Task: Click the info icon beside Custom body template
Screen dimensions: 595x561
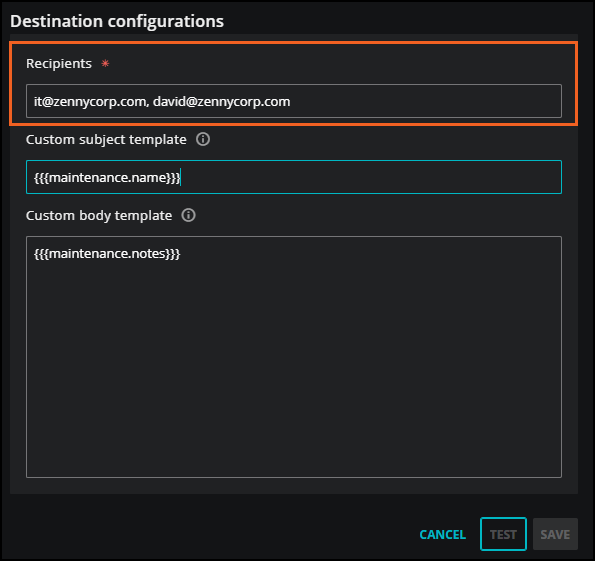Action: point(188,215)
